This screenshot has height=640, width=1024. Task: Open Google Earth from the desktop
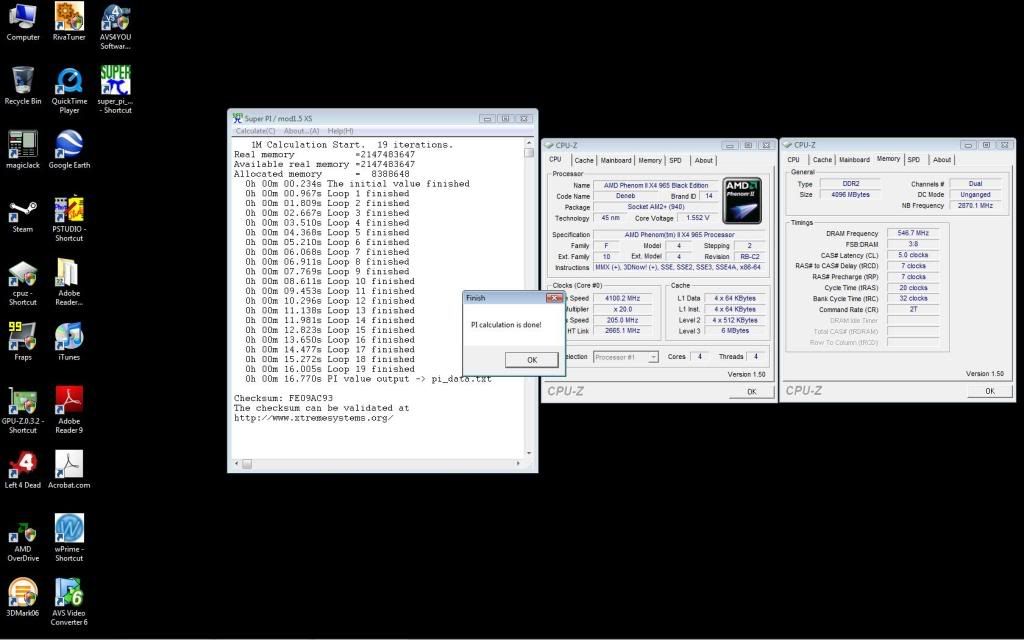(69, 150)
